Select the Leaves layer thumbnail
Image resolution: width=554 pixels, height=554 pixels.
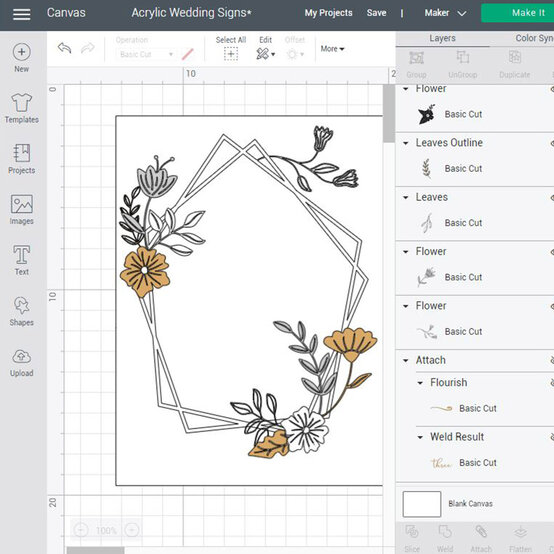427,223
